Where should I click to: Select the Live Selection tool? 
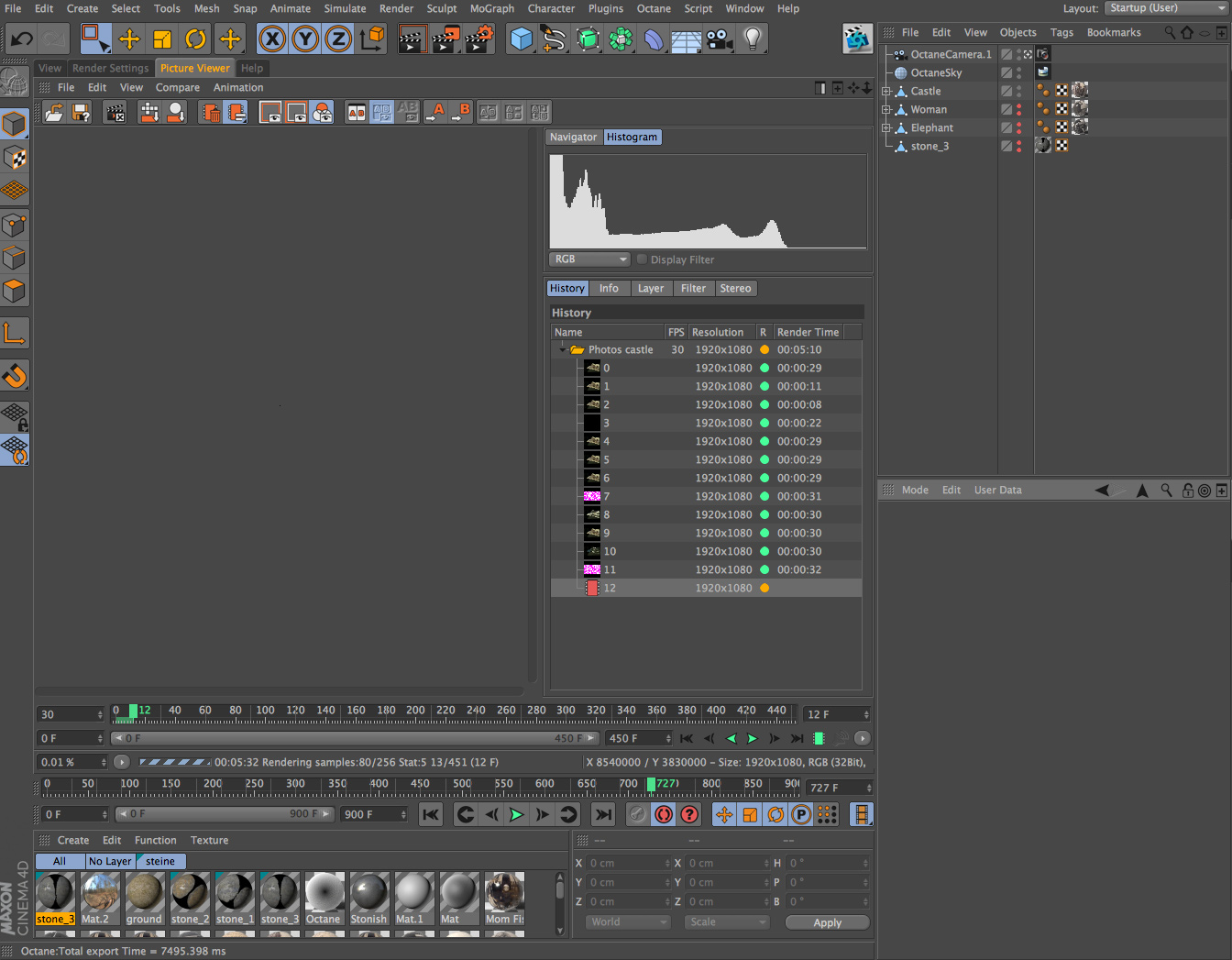point(95,39)
